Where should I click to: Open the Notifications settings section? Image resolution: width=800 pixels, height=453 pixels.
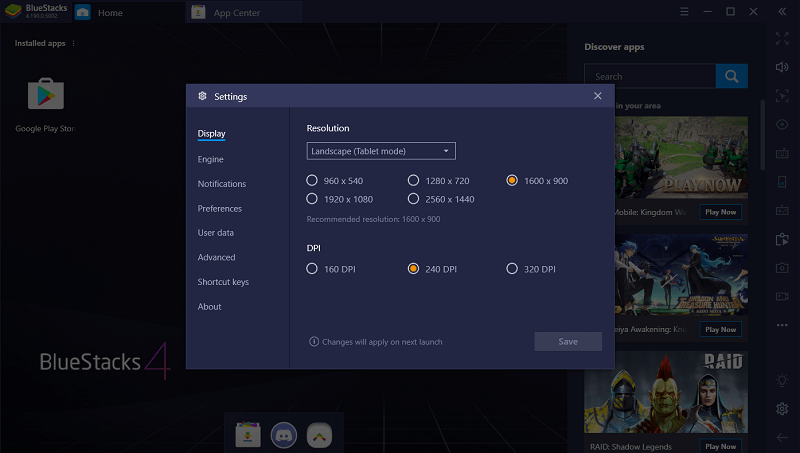coord(221,184)
